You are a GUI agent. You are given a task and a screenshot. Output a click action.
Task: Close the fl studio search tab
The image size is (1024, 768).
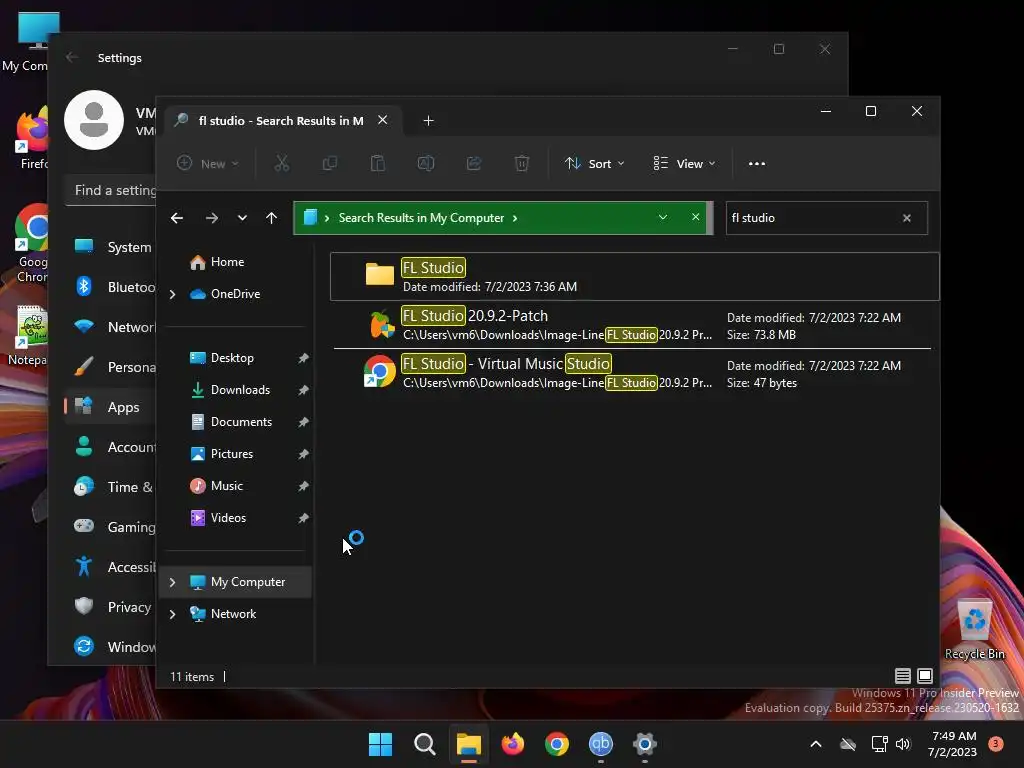383,120
